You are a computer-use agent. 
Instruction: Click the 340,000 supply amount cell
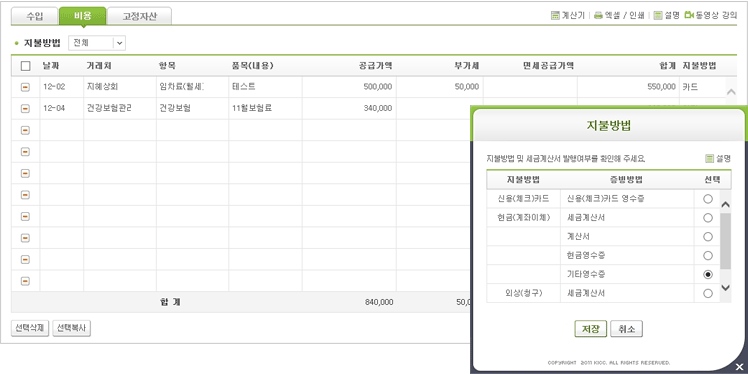(x=349, y=109)
